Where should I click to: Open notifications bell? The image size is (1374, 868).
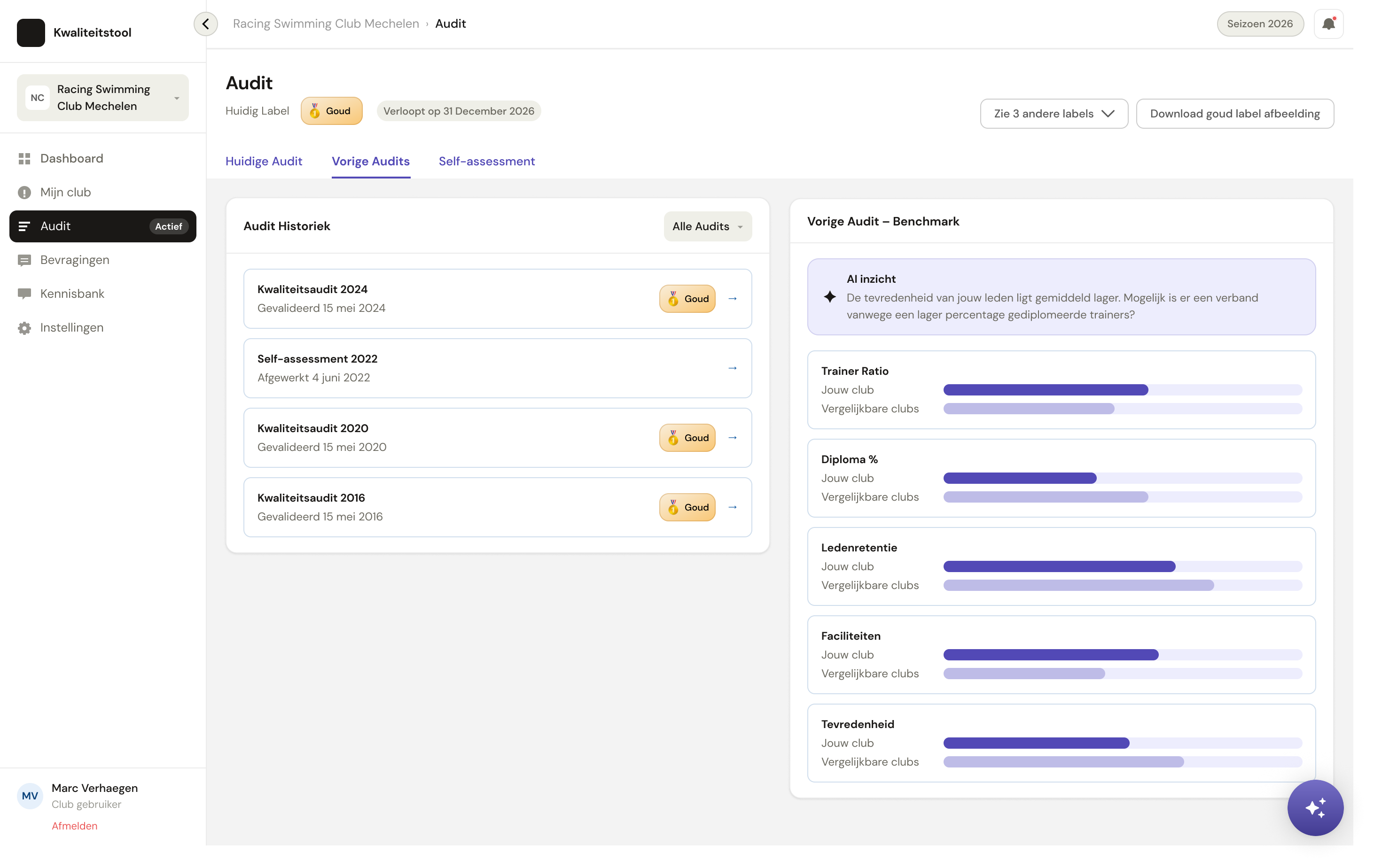(x=1328, y=23)
